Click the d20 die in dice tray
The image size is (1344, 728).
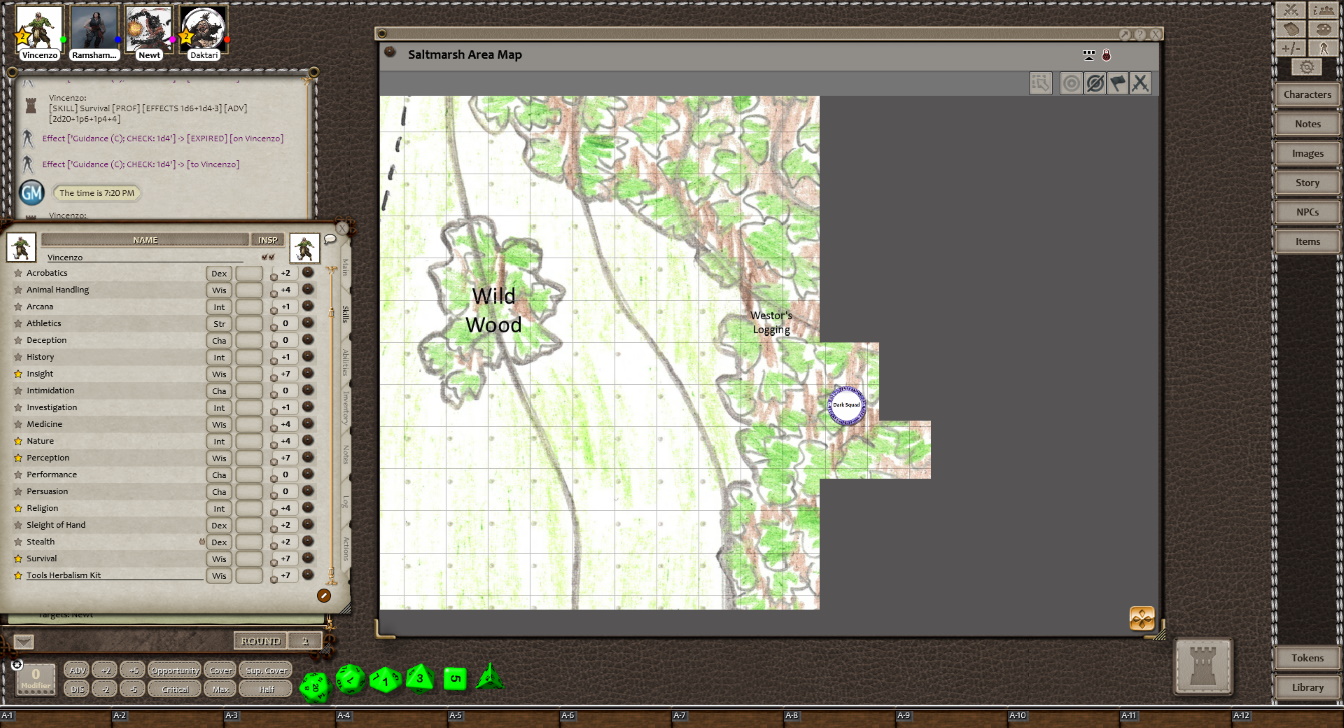pyautogui.click(x=316, y=685)
